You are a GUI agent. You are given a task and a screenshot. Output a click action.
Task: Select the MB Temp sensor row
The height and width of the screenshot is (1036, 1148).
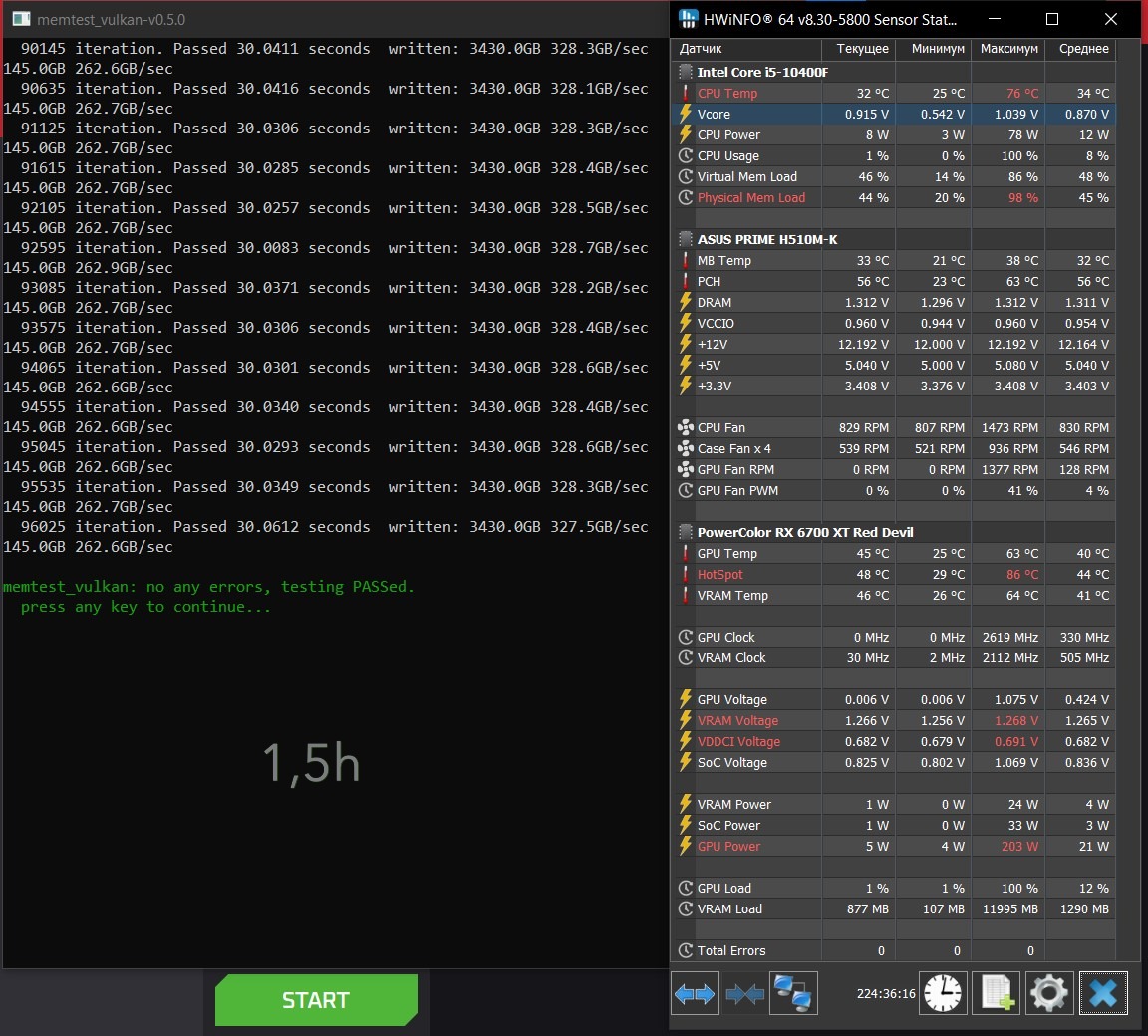click(x=893, y=260)
